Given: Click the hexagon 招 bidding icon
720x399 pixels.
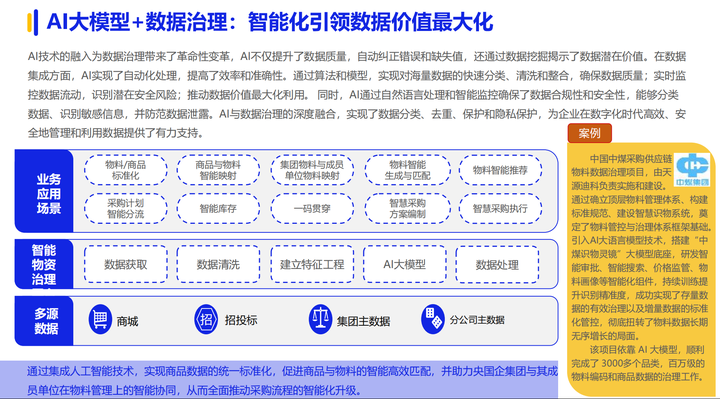Looking at the screenshot, I should tap(206, 319).
